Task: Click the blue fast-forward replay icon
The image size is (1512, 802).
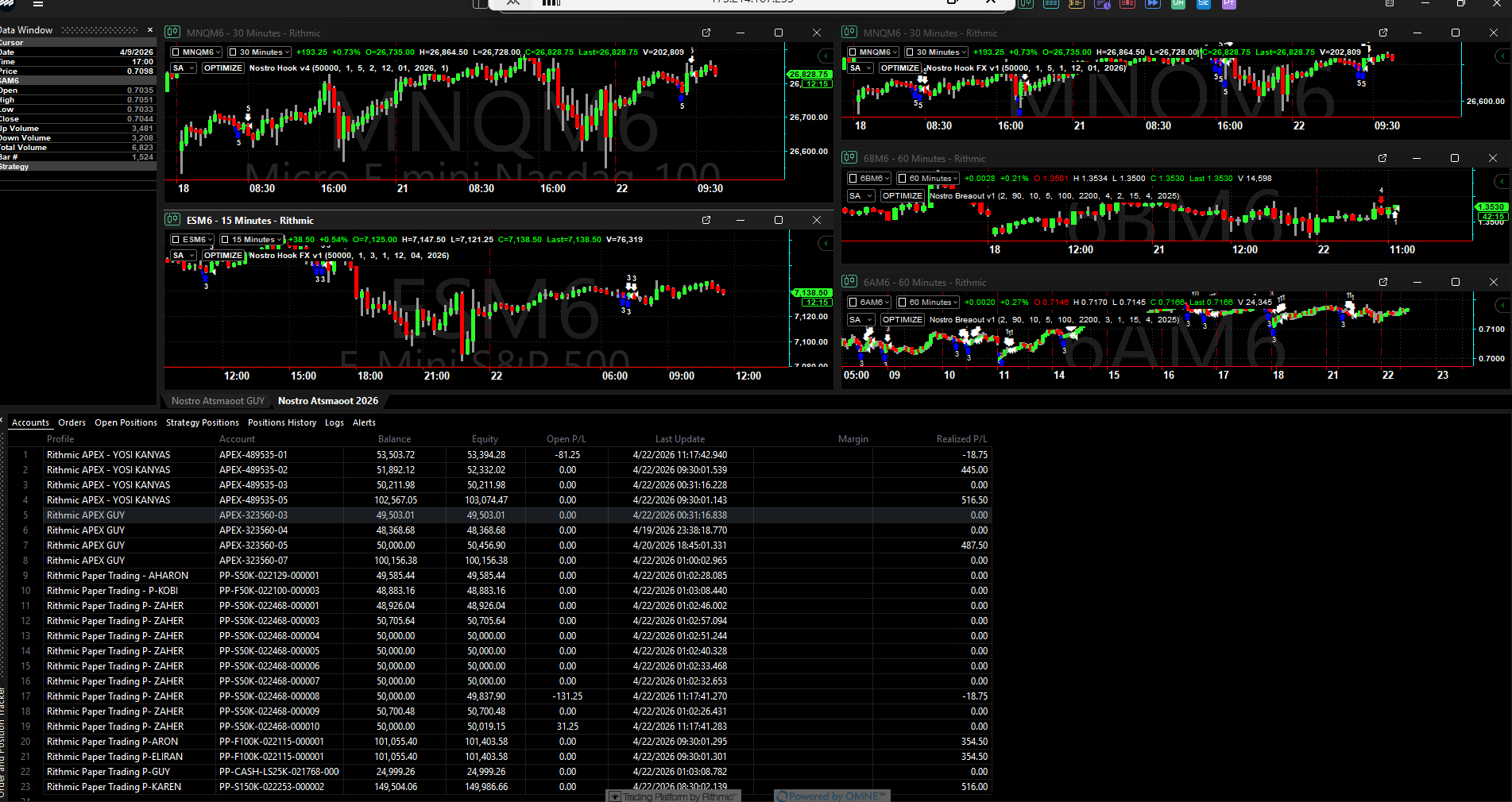Action: coord(1153,4)
